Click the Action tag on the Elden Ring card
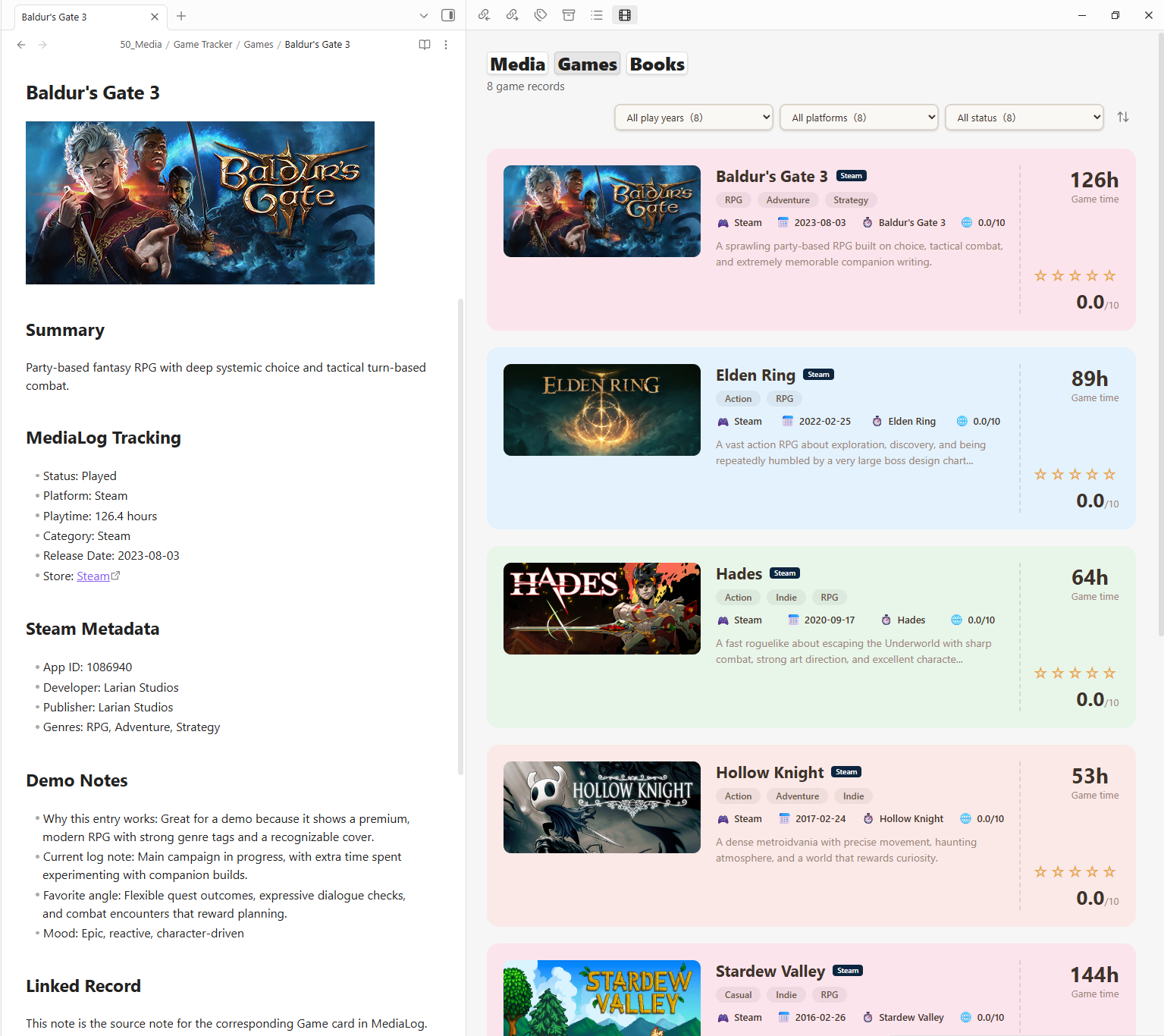The image size is (1164, 1036). [x=738, y=399]
